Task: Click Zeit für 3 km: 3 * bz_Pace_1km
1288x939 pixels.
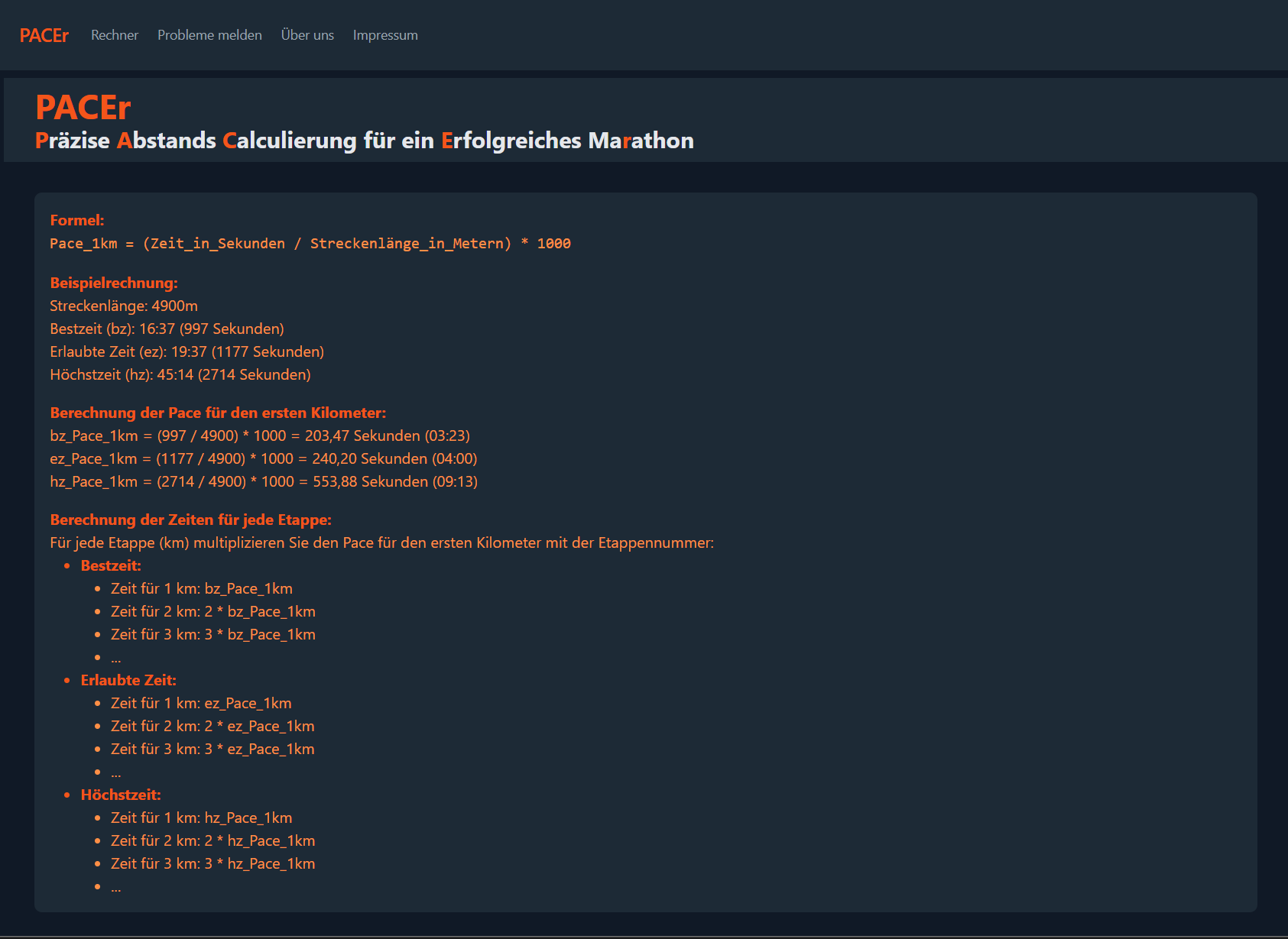Action: click(x=213, y=634)
